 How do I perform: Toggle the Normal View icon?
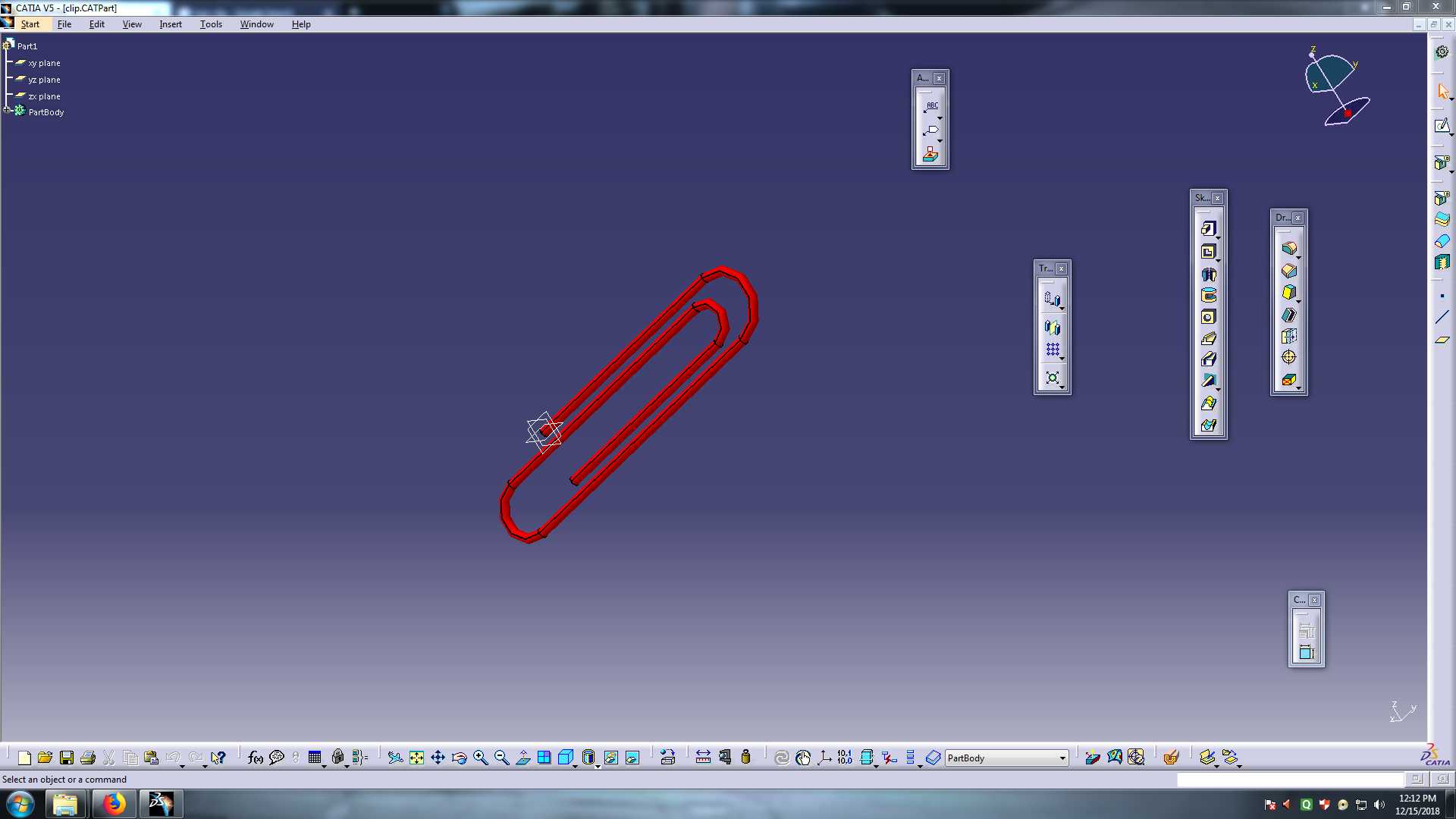point(522,758)
